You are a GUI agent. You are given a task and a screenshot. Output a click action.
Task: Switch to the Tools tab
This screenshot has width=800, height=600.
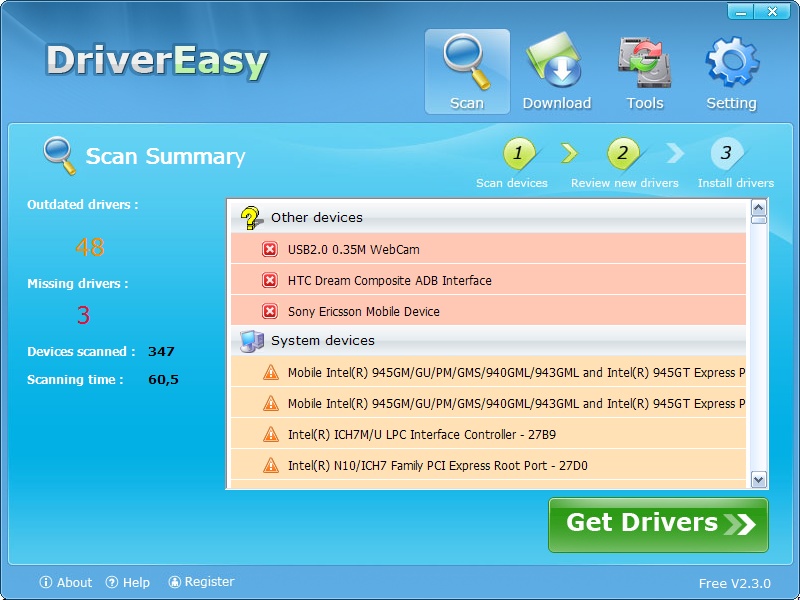(645, 62)
